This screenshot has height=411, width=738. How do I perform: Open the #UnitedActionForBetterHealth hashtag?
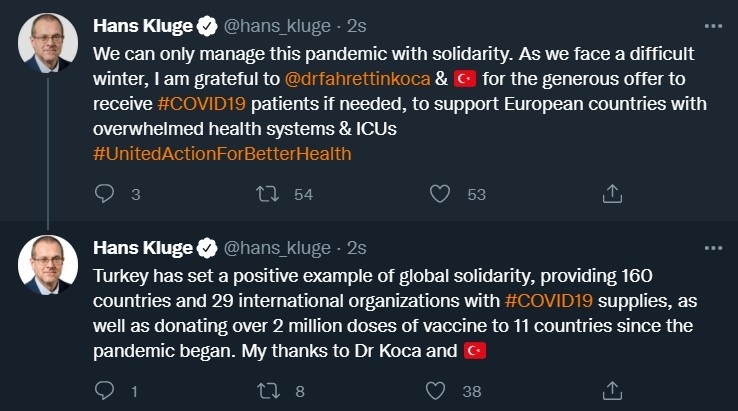(x=222, y=154)
